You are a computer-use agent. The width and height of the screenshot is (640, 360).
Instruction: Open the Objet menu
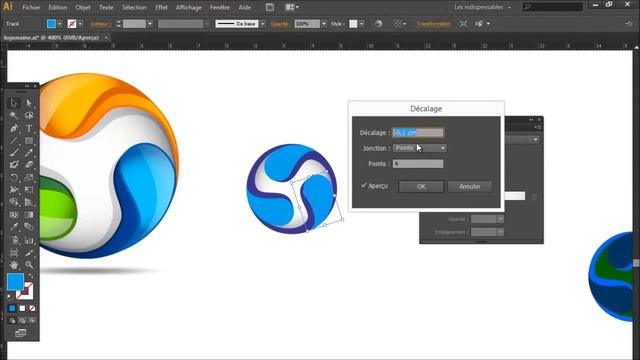(83, 7)
